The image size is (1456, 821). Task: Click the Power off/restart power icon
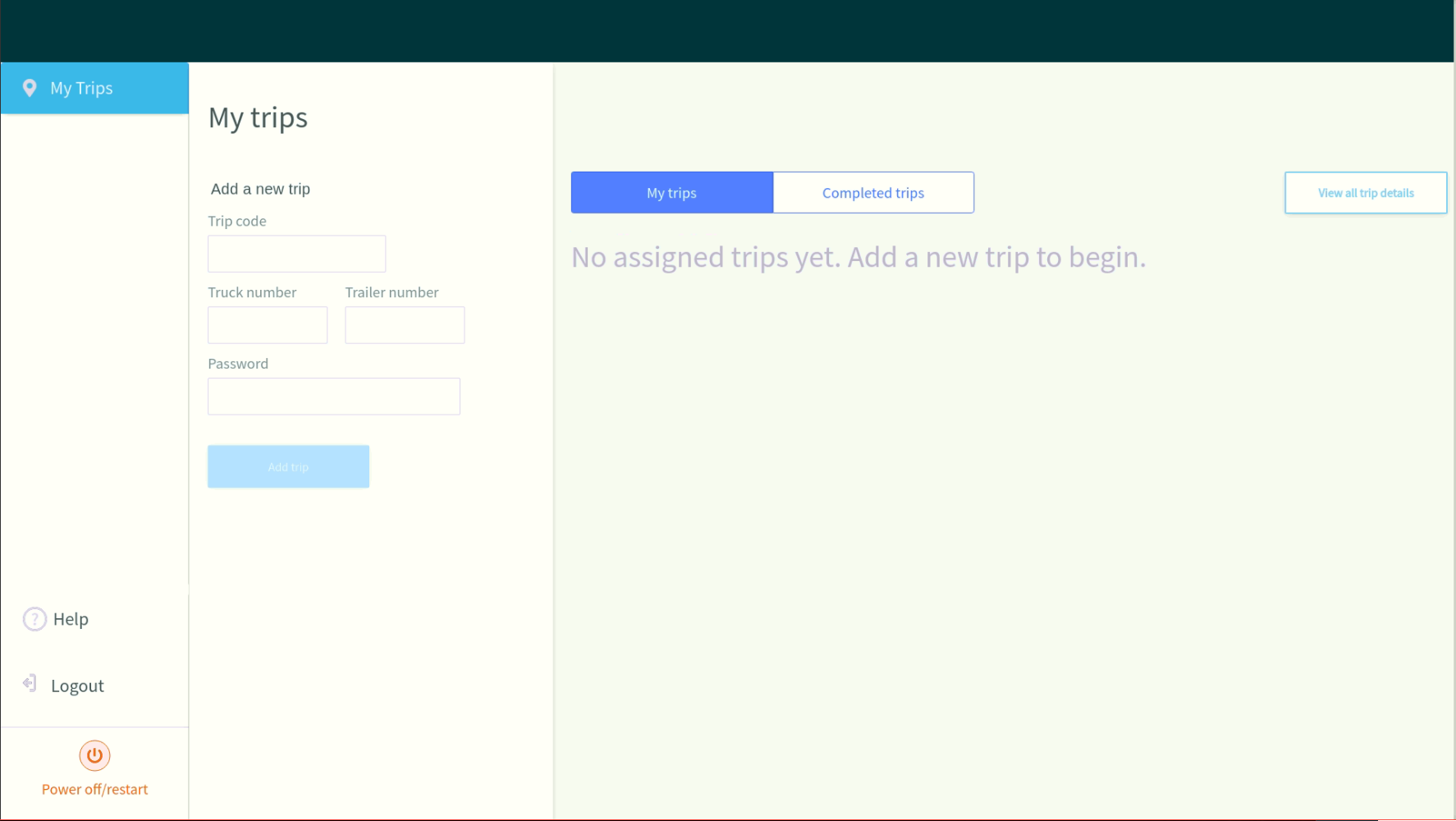pyautogui.click(x=94, y=755)
